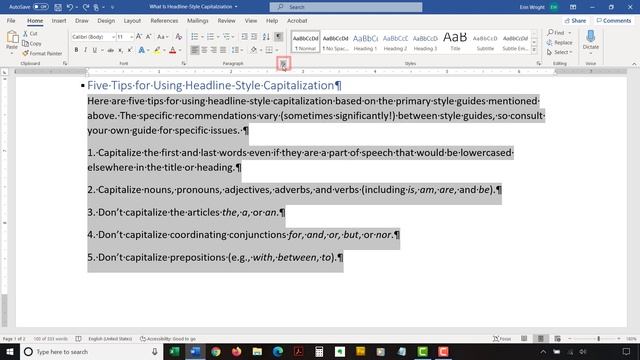The height and width of the screenshot is (360, 640).
Task: Increase the font size
Action: [x=139, y=37]
